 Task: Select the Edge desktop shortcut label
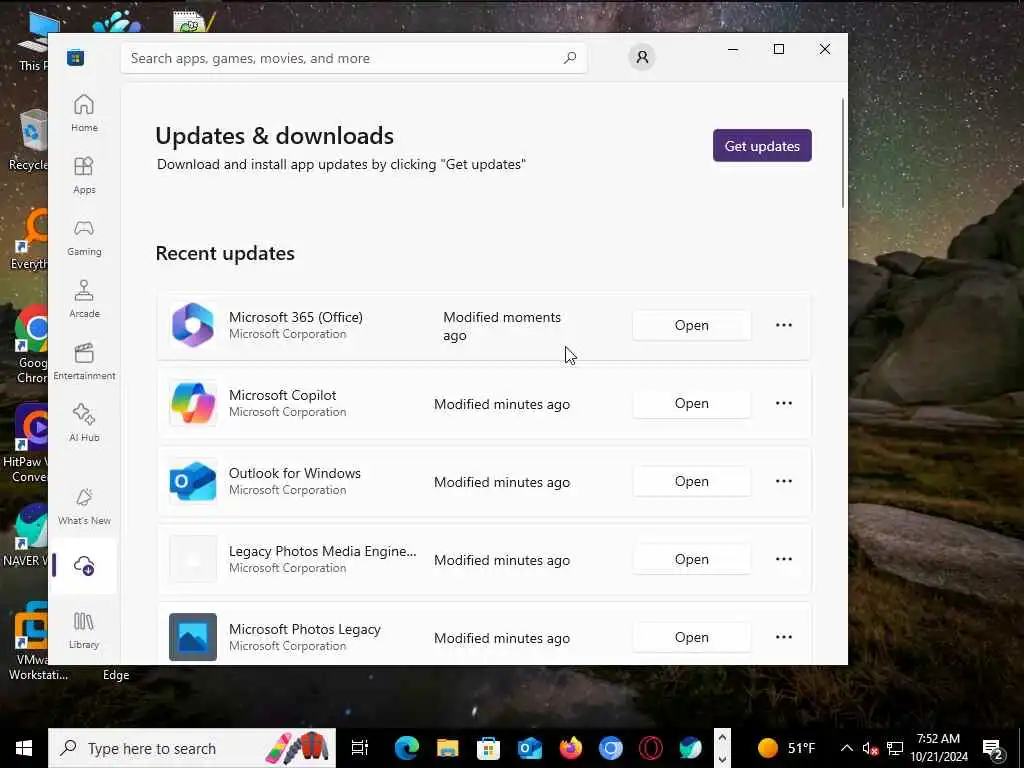click(116, 675)
